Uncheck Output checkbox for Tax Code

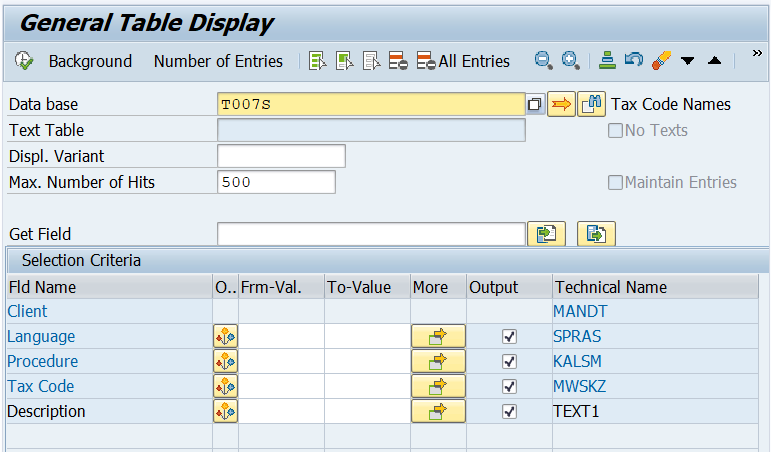(x=509, y=387)
